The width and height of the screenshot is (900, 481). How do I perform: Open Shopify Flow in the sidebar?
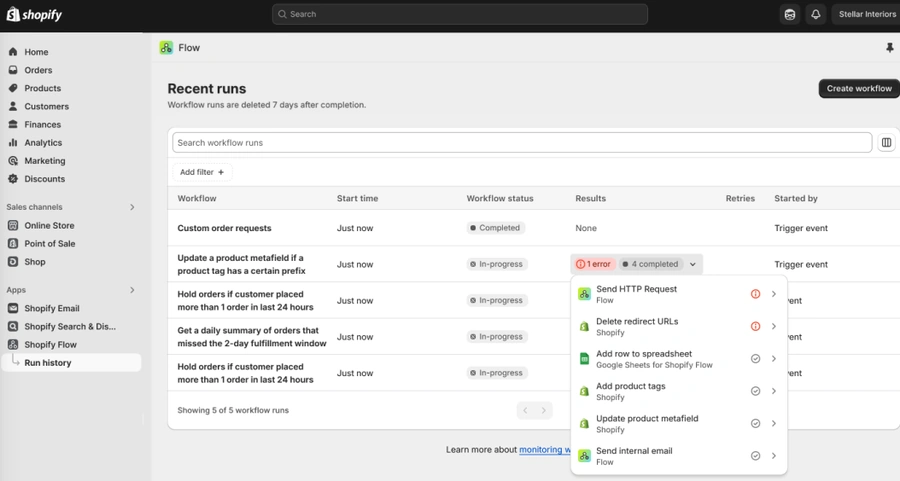[x=51, y=344]
